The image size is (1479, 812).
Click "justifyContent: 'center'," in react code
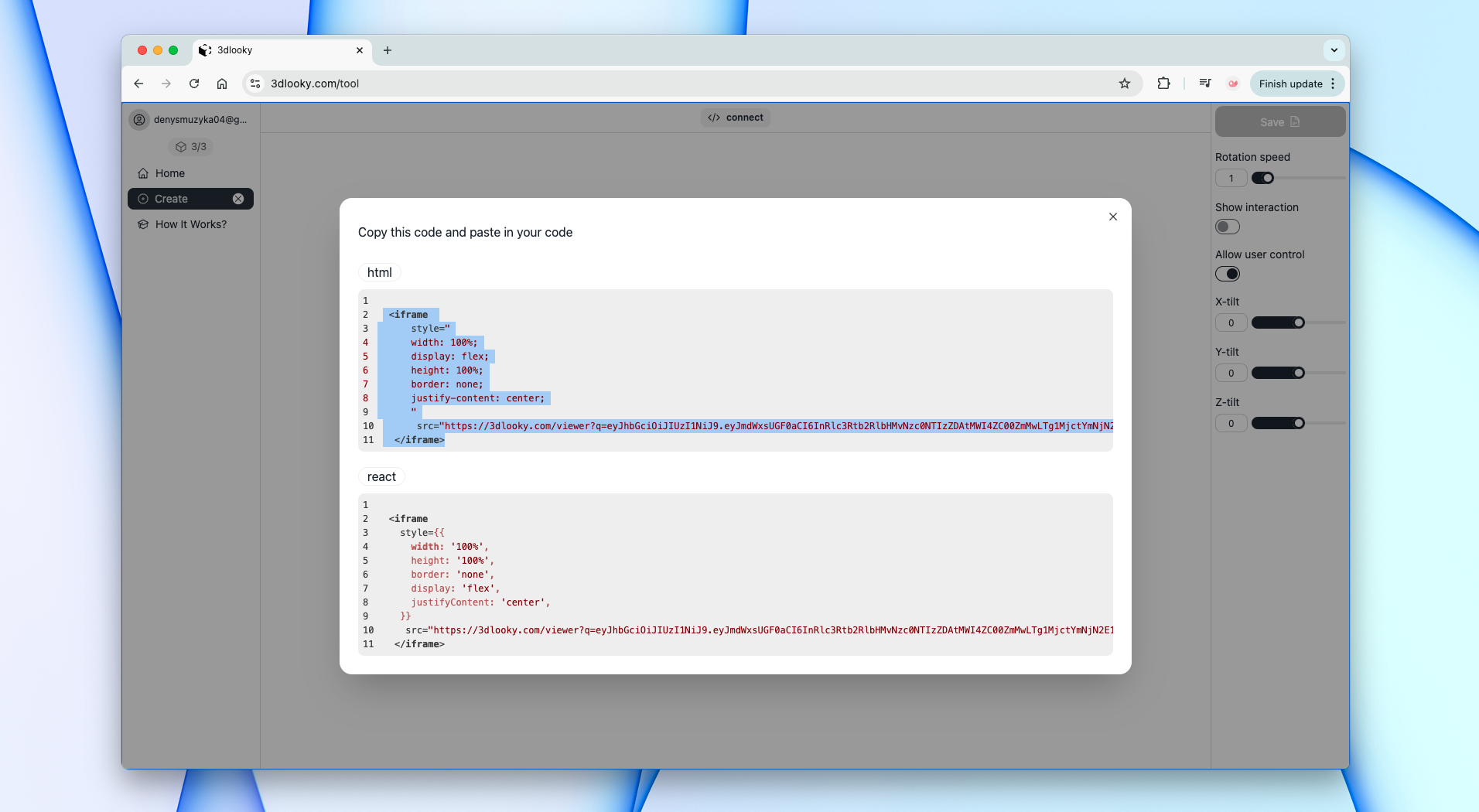[x=480, y=602]
